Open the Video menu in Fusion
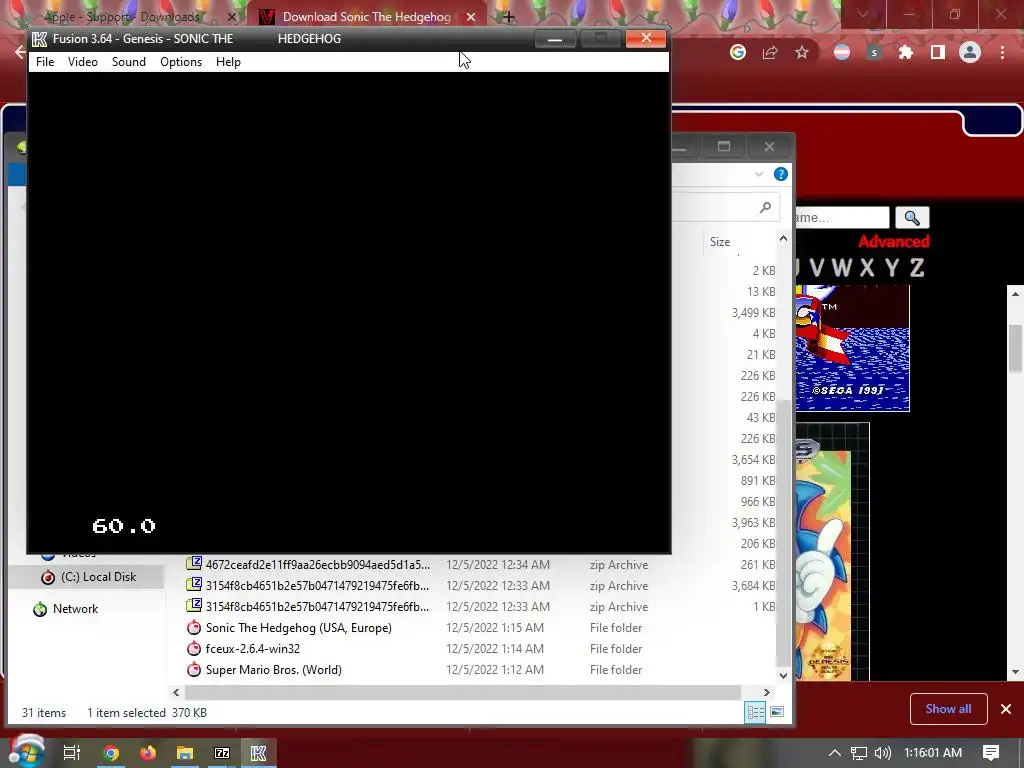 (x=83, y=62)
